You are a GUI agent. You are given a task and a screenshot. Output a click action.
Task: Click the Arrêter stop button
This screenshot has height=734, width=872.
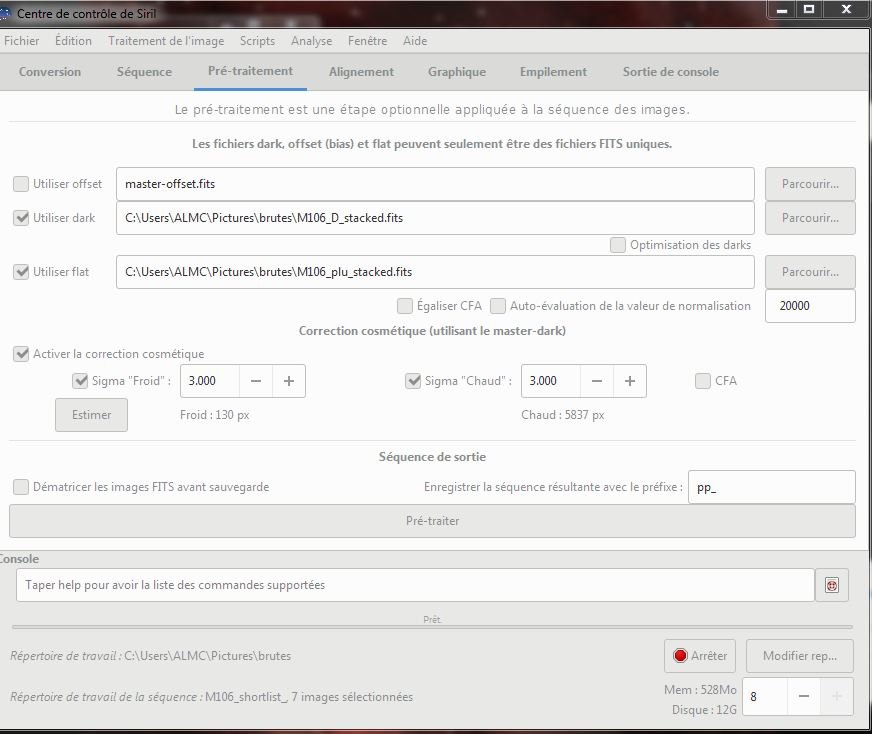point(700,656)
